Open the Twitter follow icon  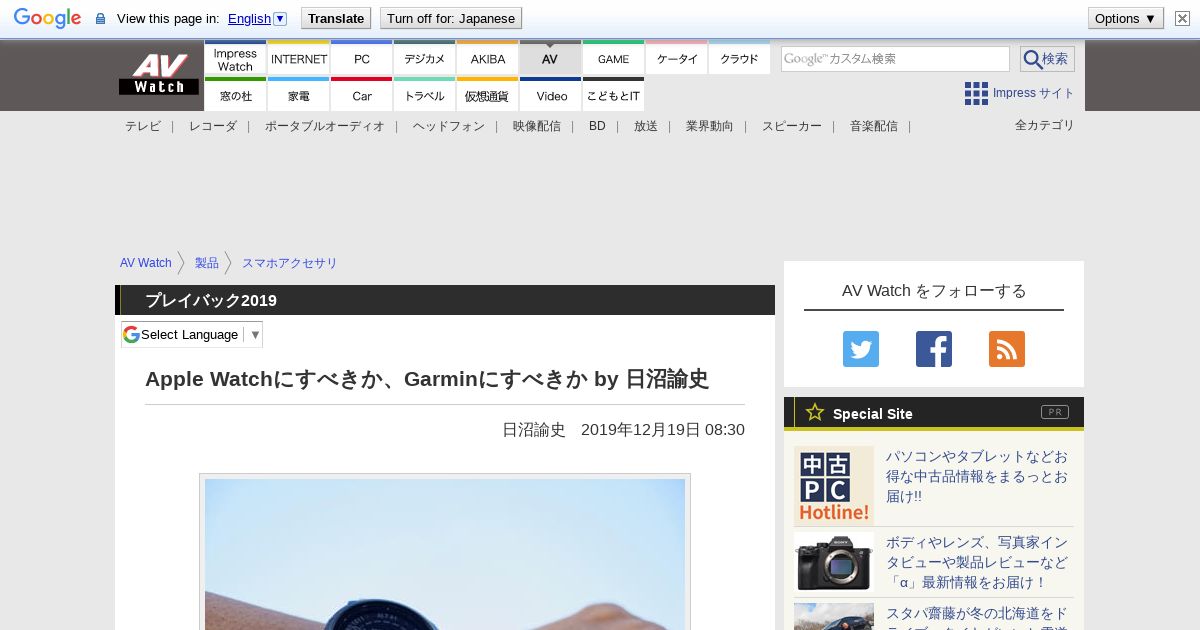[861, 349]
